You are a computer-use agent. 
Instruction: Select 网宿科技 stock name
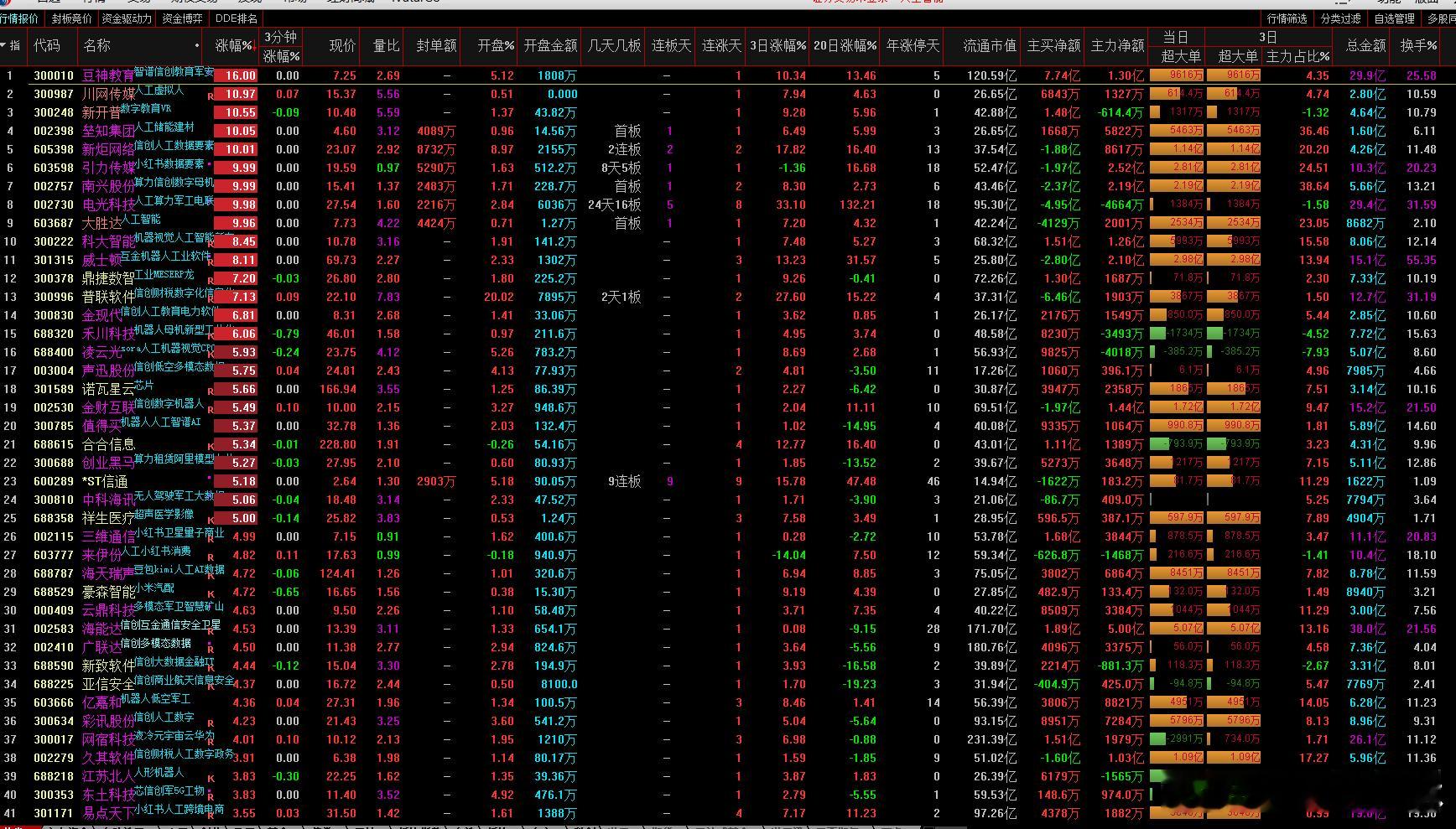pyautogui.click(x=108, y=739)
